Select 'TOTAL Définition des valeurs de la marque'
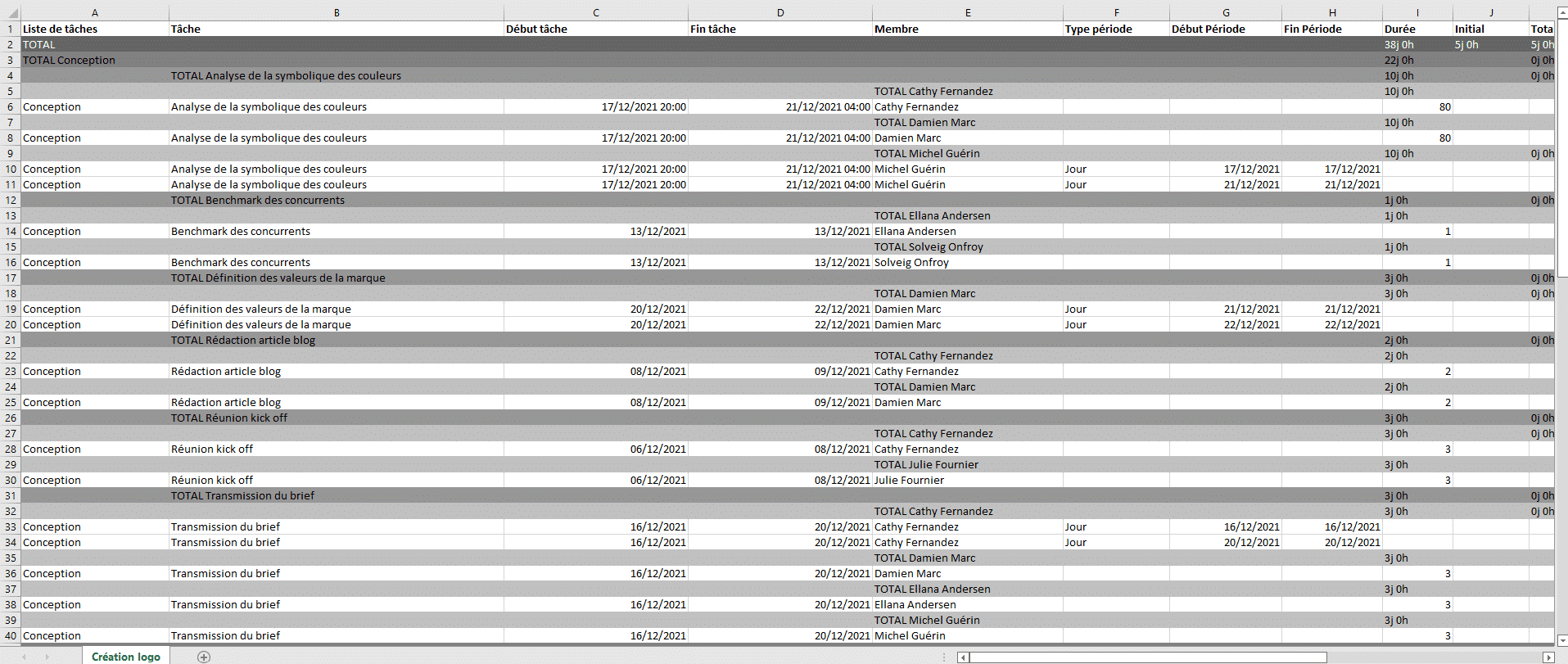Screen dimensions: 1568x664 pos(337,278)
